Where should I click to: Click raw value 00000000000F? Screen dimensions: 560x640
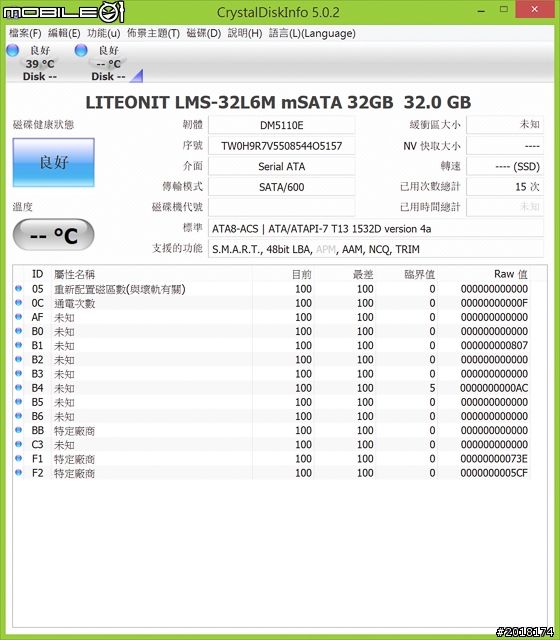[494, 303]
